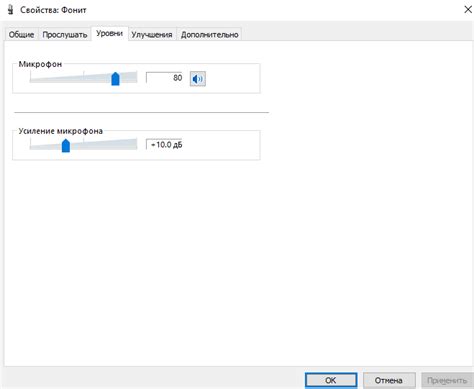Image resolution: width=474 pixels, height=389 pixels.
Task: Confirm settings with the OK button
Action: coord(331,380)
